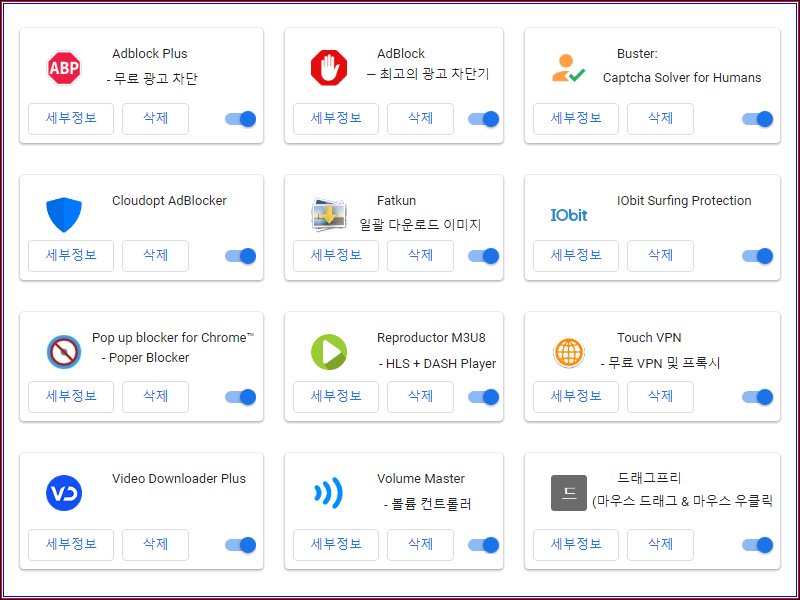Click the 'Captcha Solver for Humans' text
Screen dimensions: 800x600
(682, 78)
